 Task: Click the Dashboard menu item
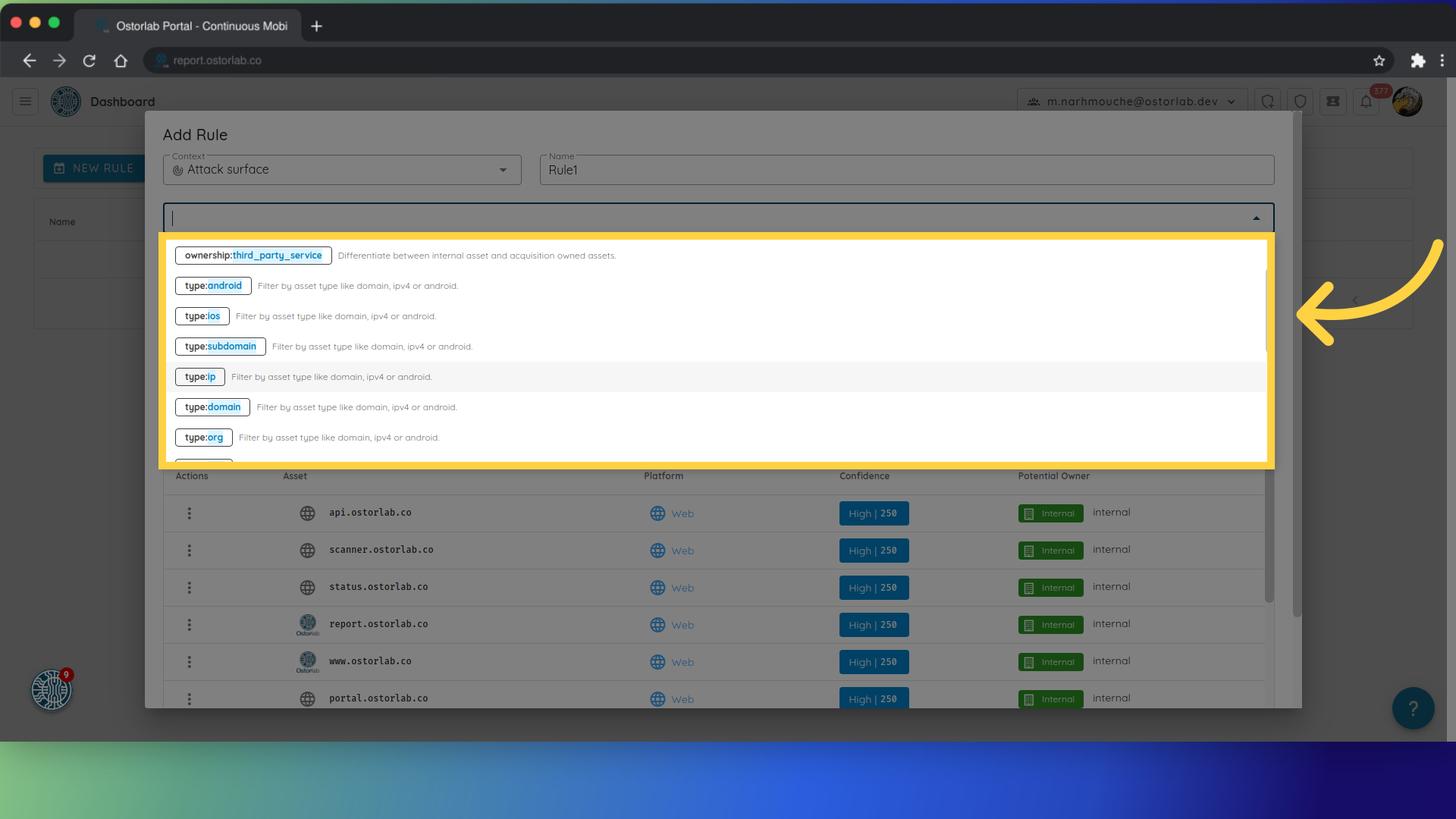123,101
